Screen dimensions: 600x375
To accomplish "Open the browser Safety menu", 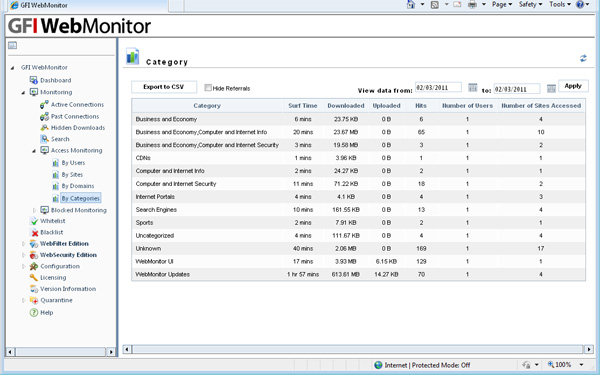I will (530, 4).
